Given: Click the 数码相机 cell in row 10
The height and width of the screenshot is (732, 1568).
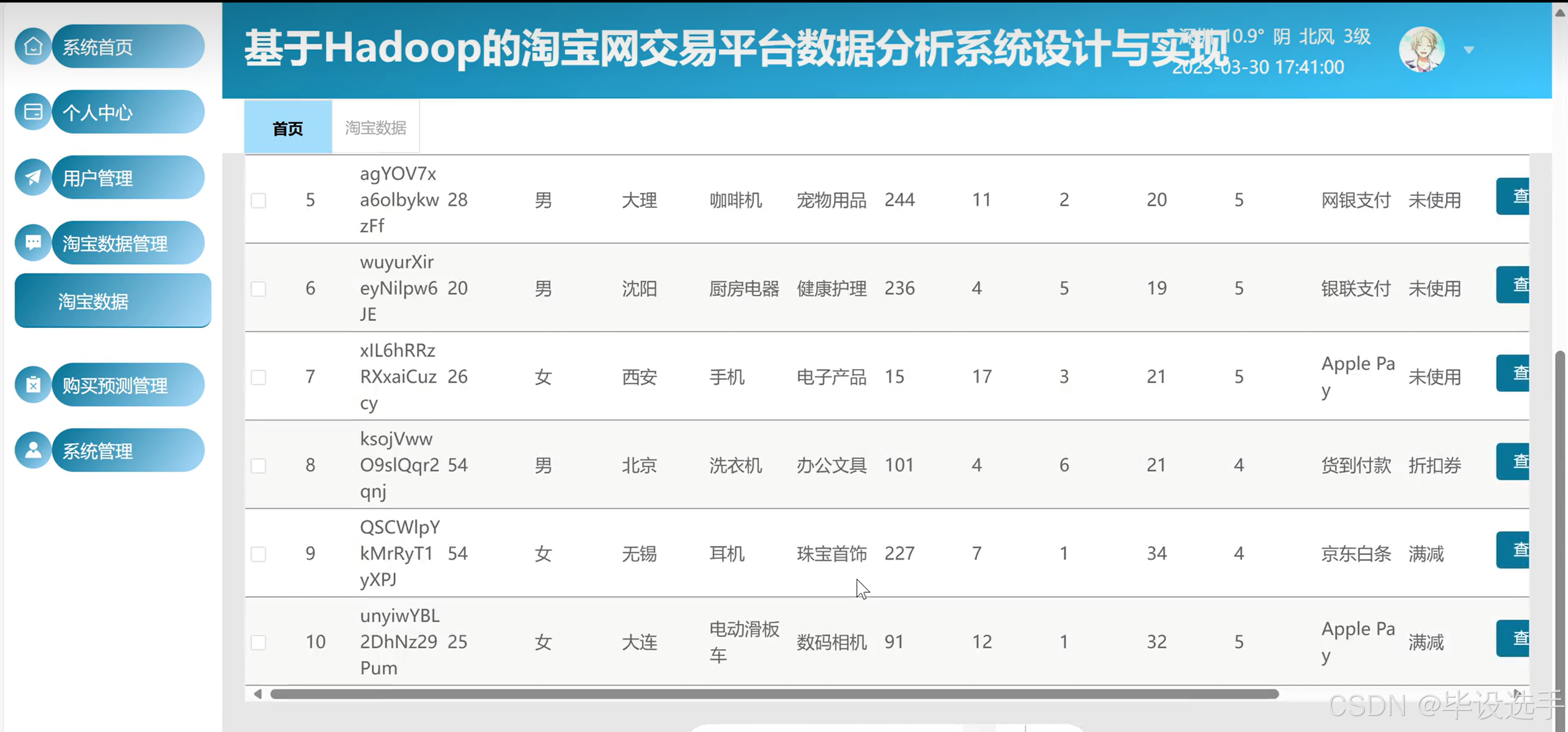Looking at the screenshot, I should (831, 642).
